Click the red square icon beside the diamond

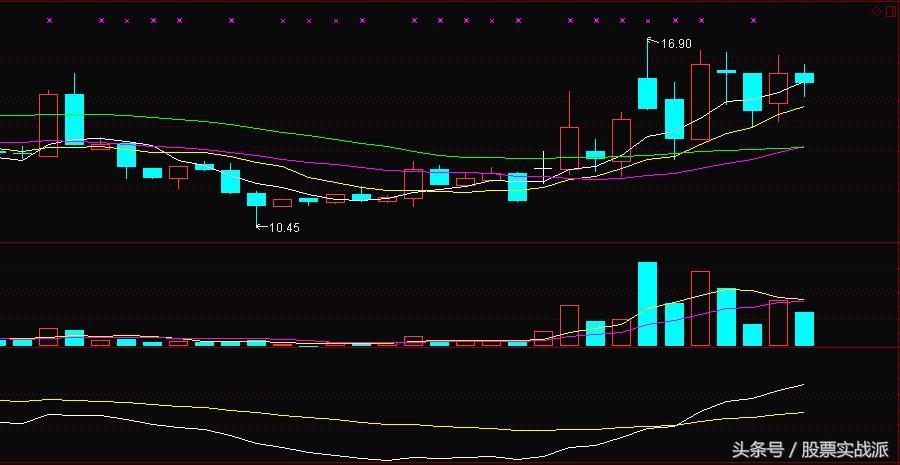pos(890,11)
